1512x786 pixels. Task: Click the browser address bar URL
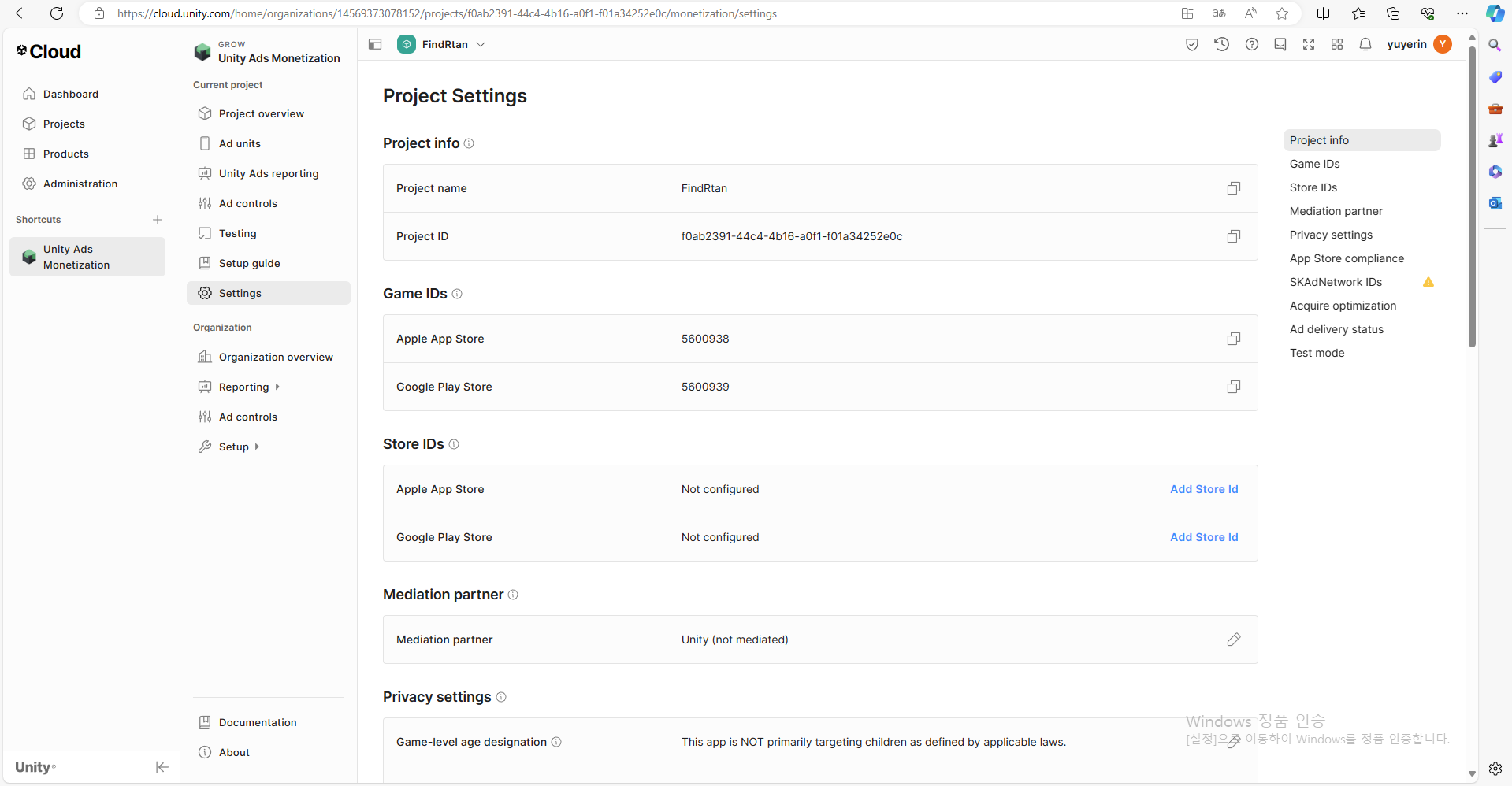pos(447,13)
